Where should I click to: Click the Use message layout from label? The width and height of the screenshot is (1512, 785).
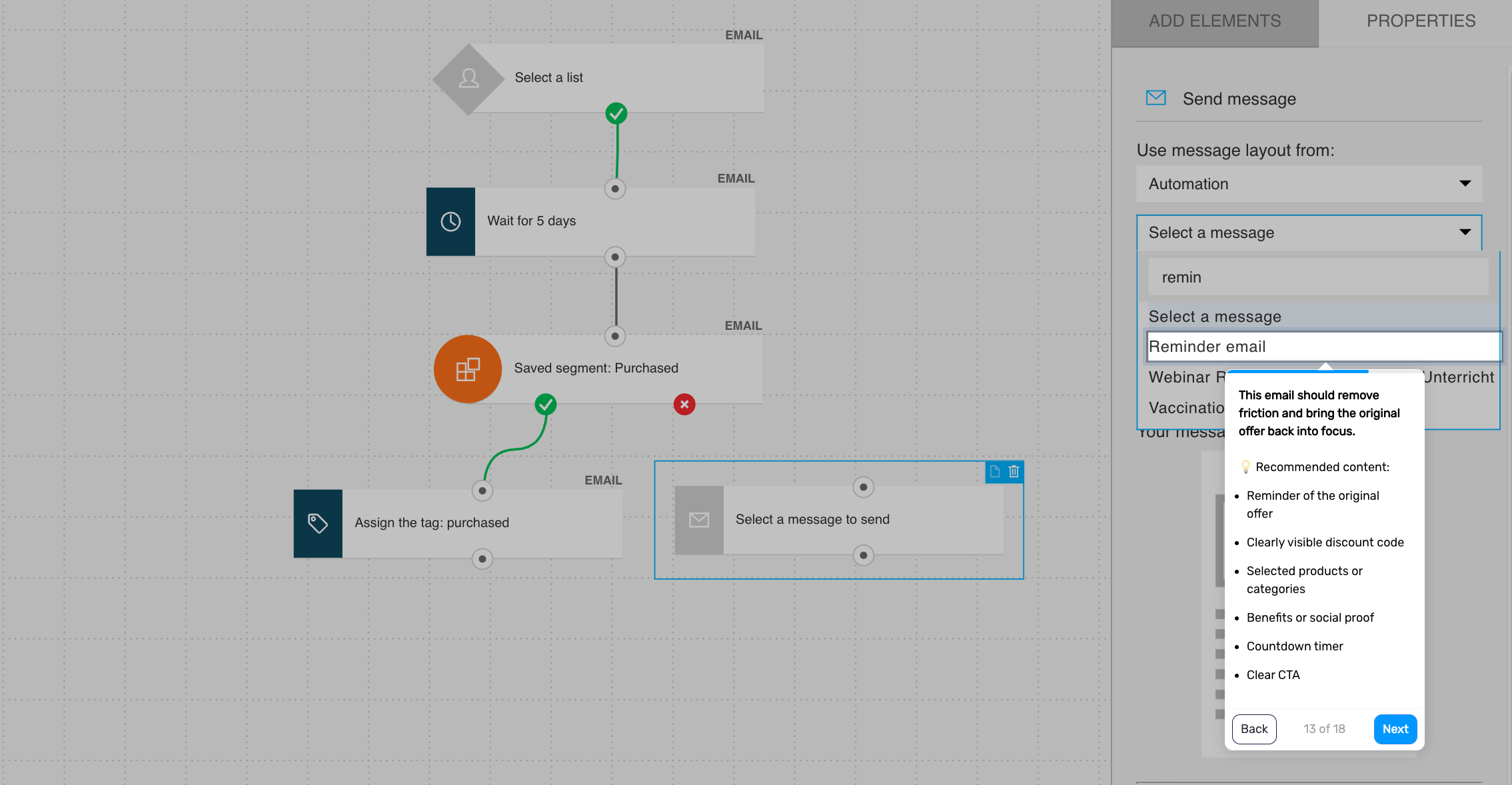click(x=1235, y=151)
